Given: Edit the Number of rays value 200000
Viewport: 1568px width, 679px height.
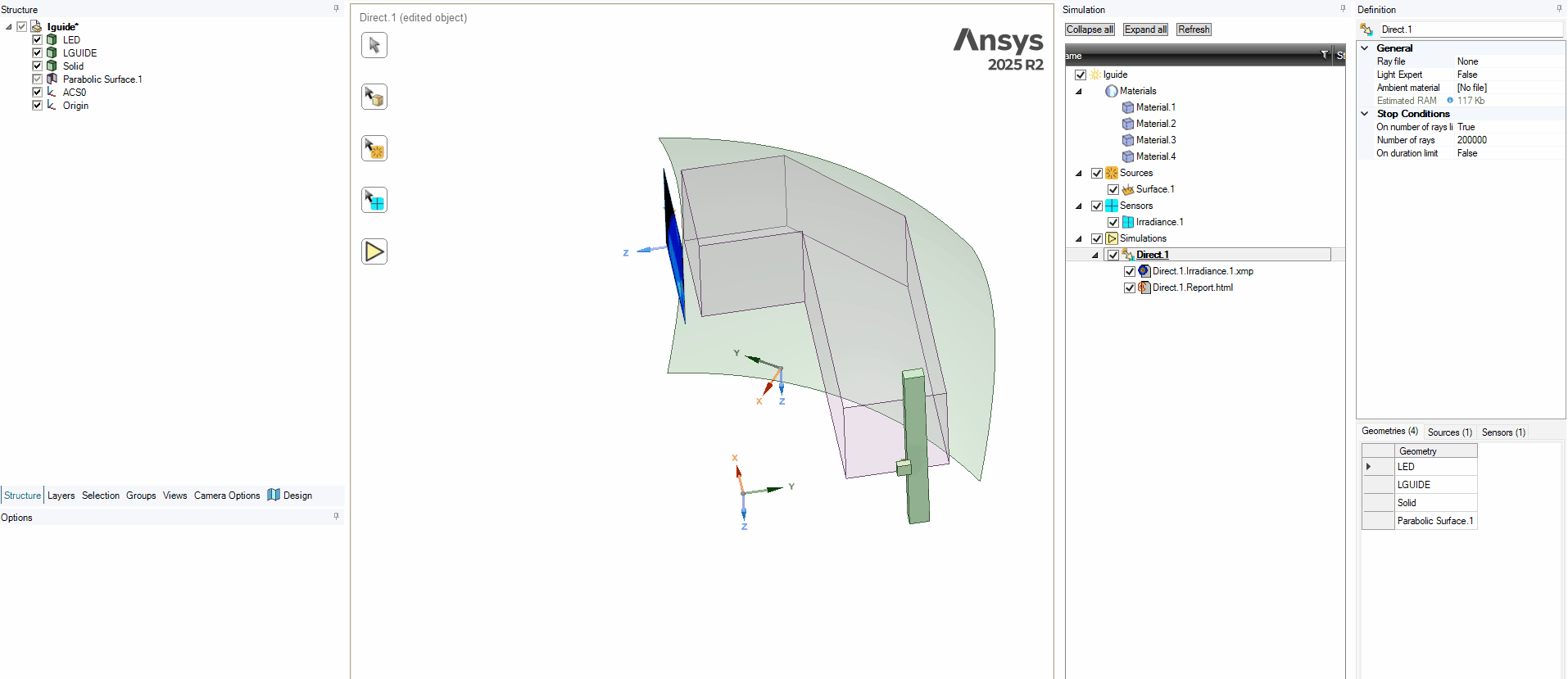Looking at the screenshot, I should tap(1509, 140).
